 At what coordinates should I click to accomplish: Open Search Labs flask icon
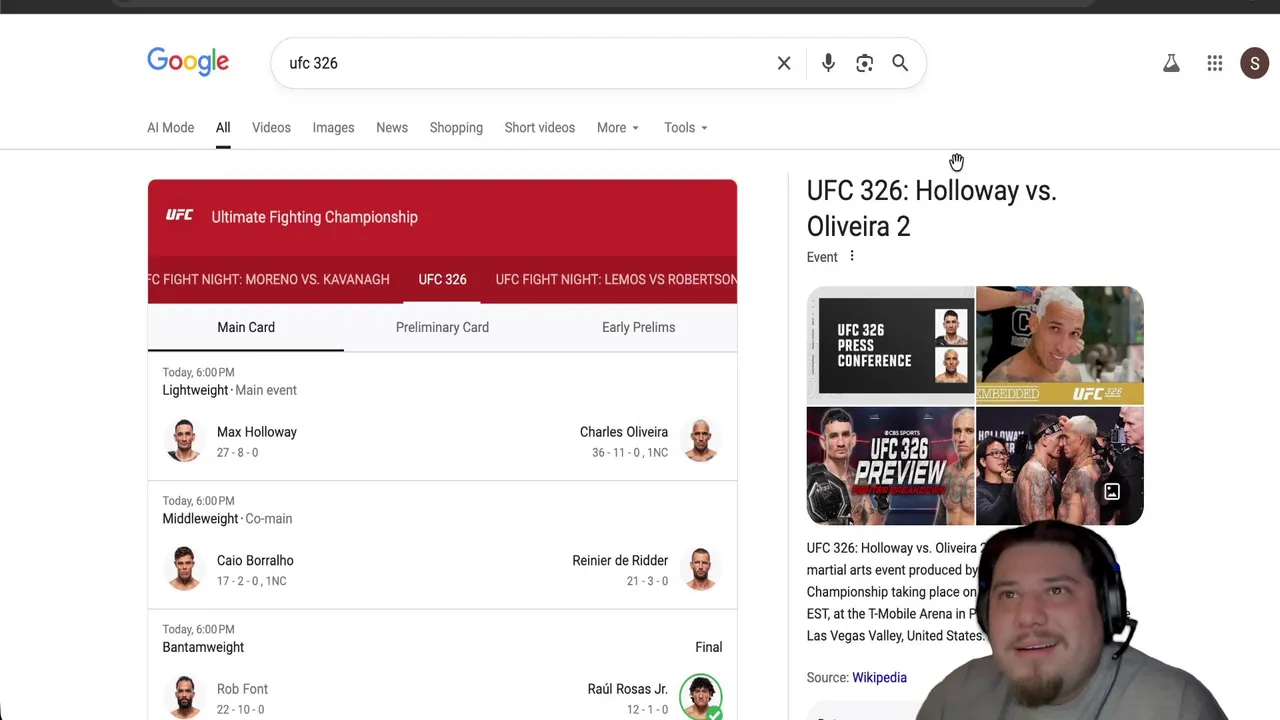[x=1171, y=63]
